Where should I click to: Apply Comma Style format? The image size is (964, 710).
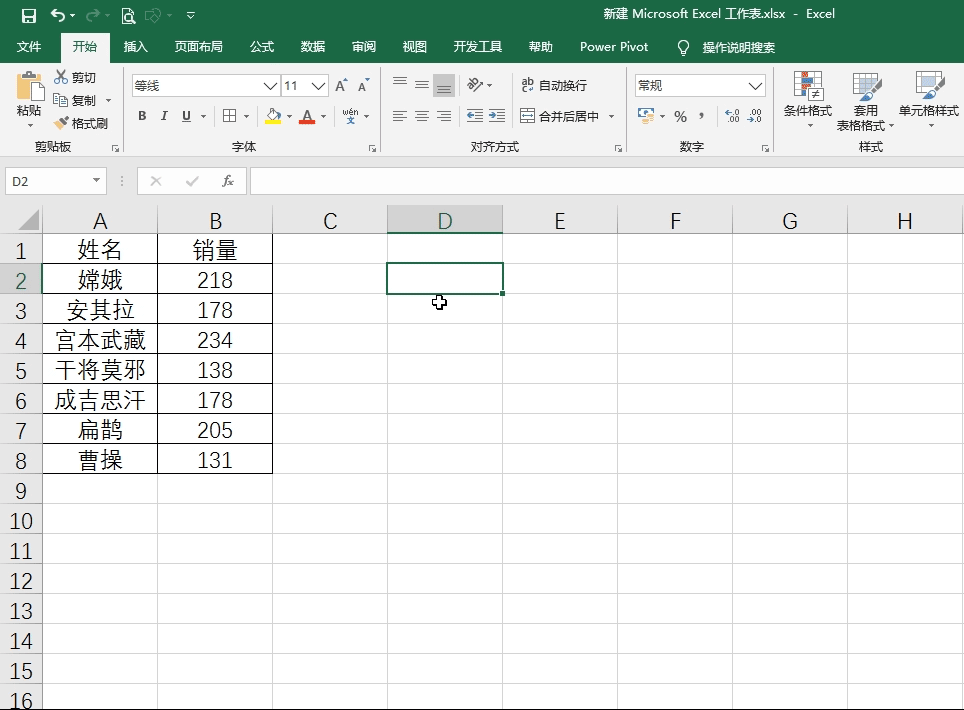click(x=701, y=116)
